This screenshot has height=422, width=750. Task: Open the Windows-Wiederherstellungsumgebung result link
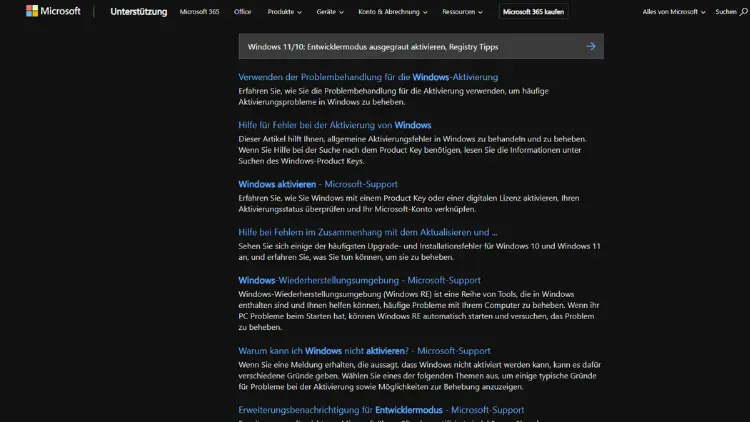pos(359,280)
